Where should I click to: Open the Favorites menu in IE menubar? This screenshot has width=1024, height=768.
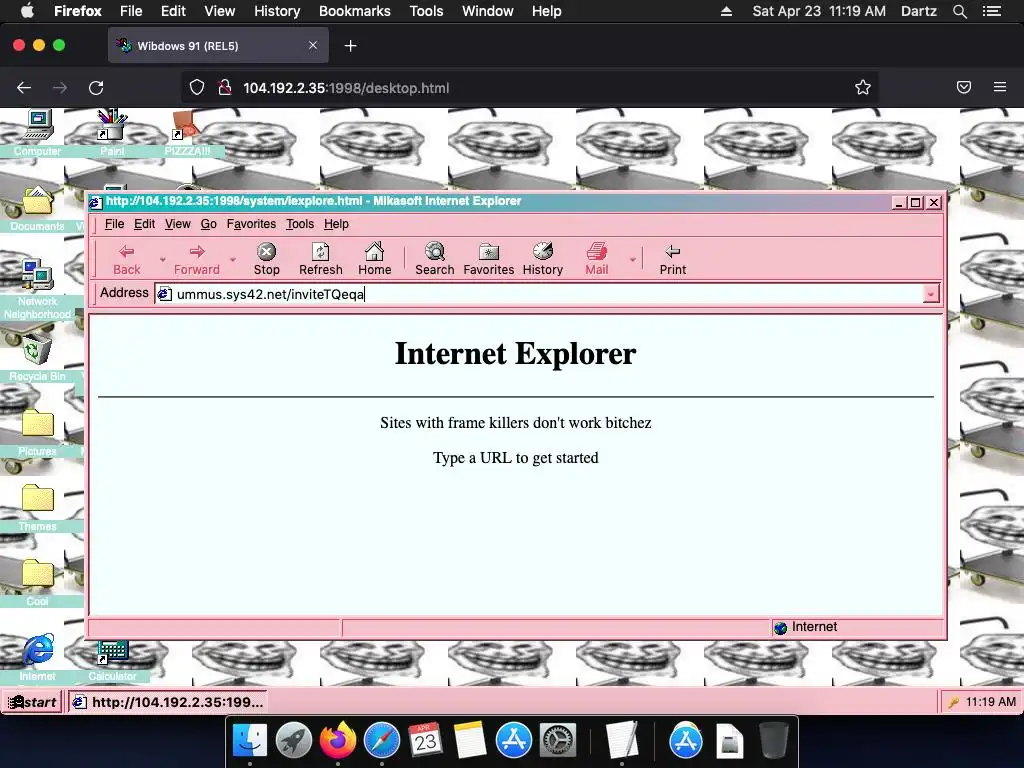tap(251, 224)
